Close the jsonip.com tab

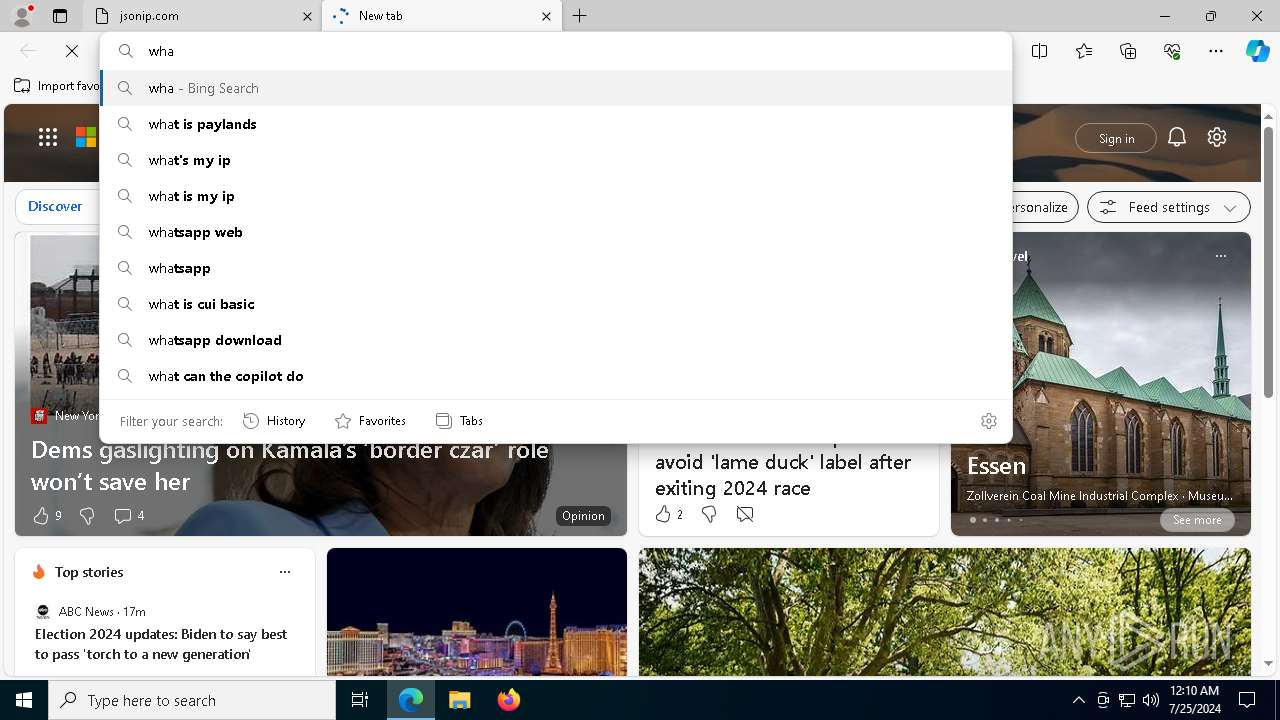click(307, 16)
